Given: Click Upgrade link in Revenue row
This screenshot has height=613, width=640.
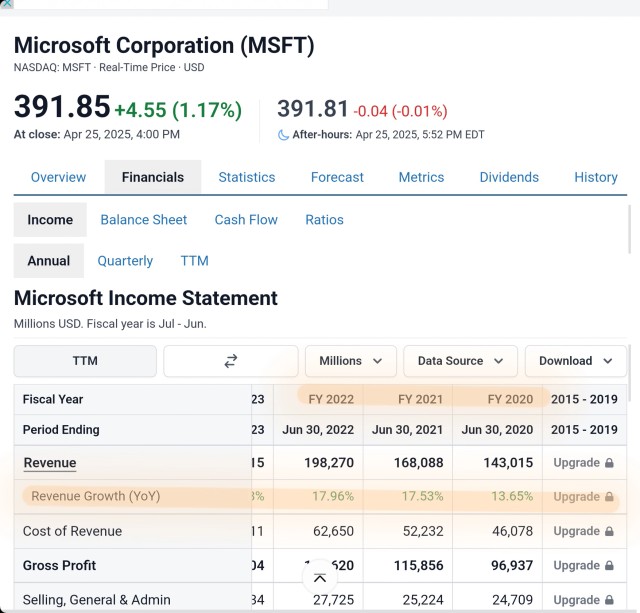Looking at the screenshot, I should [576, 463].
